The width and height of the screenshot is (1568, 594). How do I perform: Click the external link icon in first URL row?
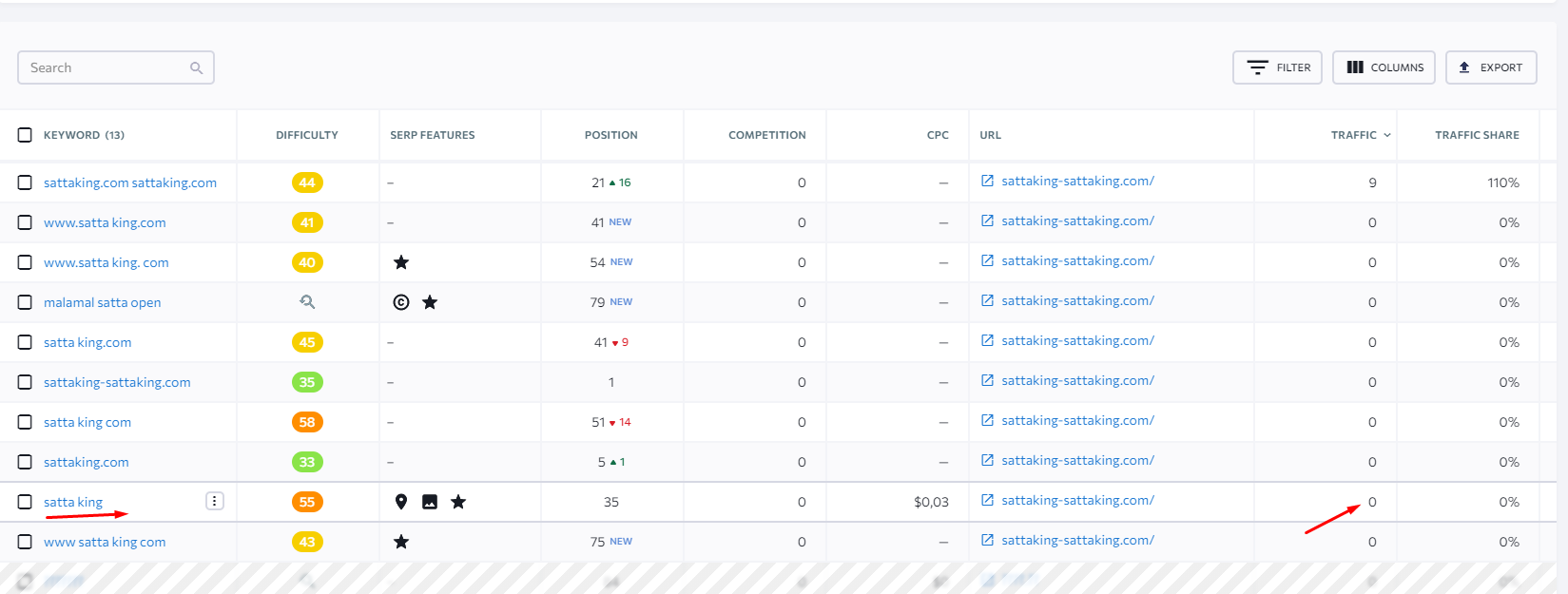[987, 181]
